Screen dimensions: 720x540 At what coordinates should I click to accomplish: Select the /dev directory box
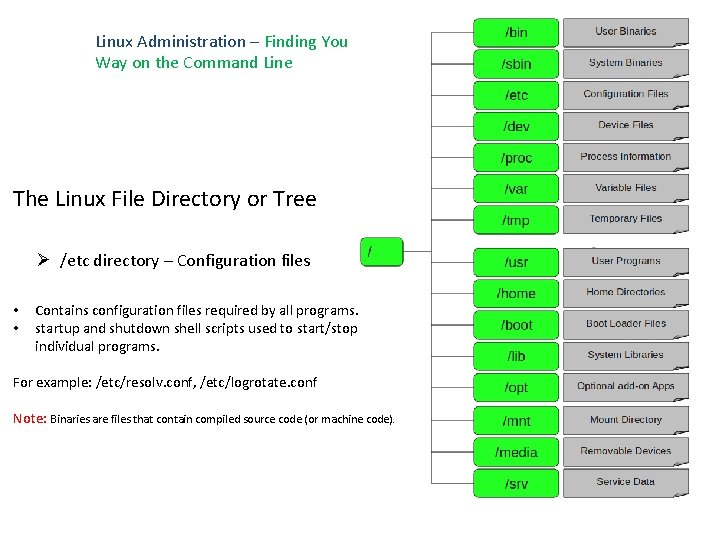(x=516, y=126)
